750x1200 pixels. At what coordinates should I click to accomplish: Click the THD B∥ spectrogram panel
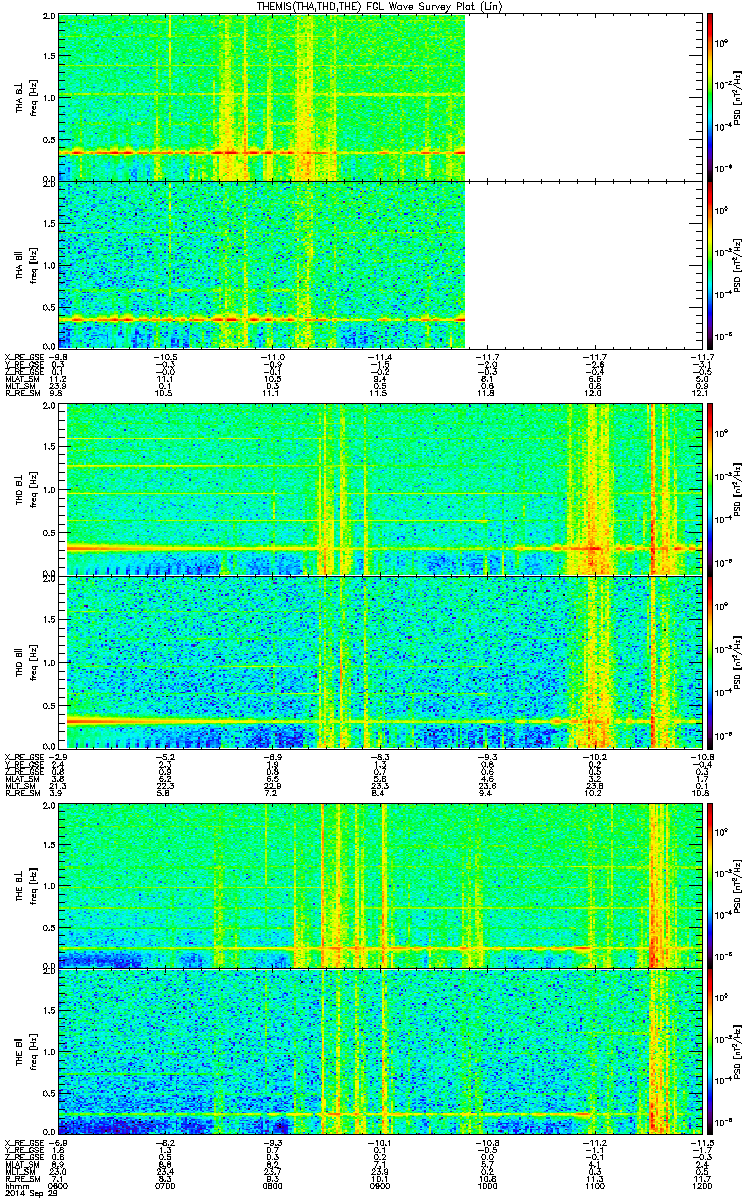coord(379,662)
